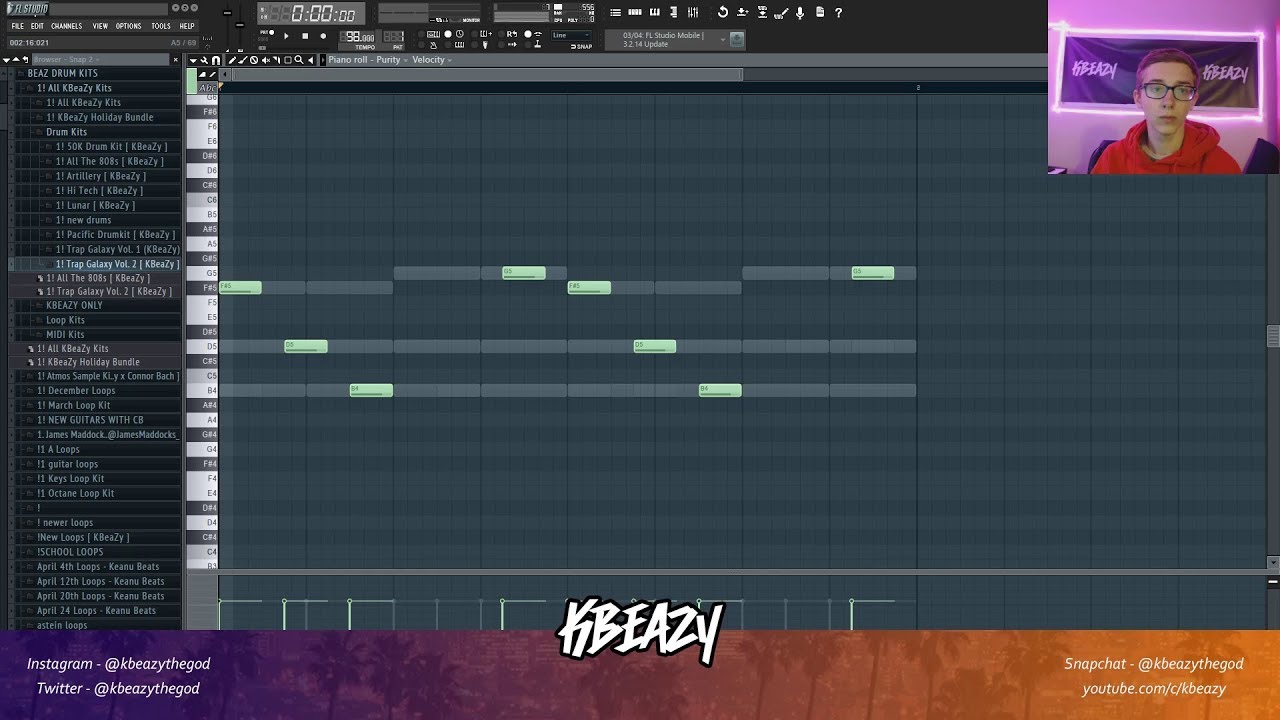Viewport: 1280px width, 720px height.
Task: Open the mixer faders icon
Action: pyautogui.click(x=693, y=12)
